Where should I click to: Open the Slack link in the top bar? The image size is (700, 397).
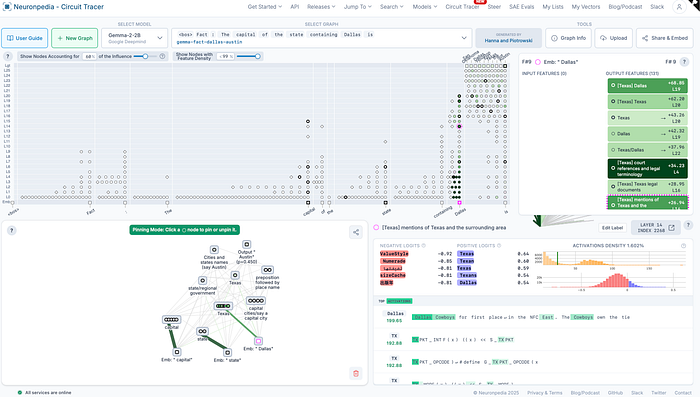(657, 7)
